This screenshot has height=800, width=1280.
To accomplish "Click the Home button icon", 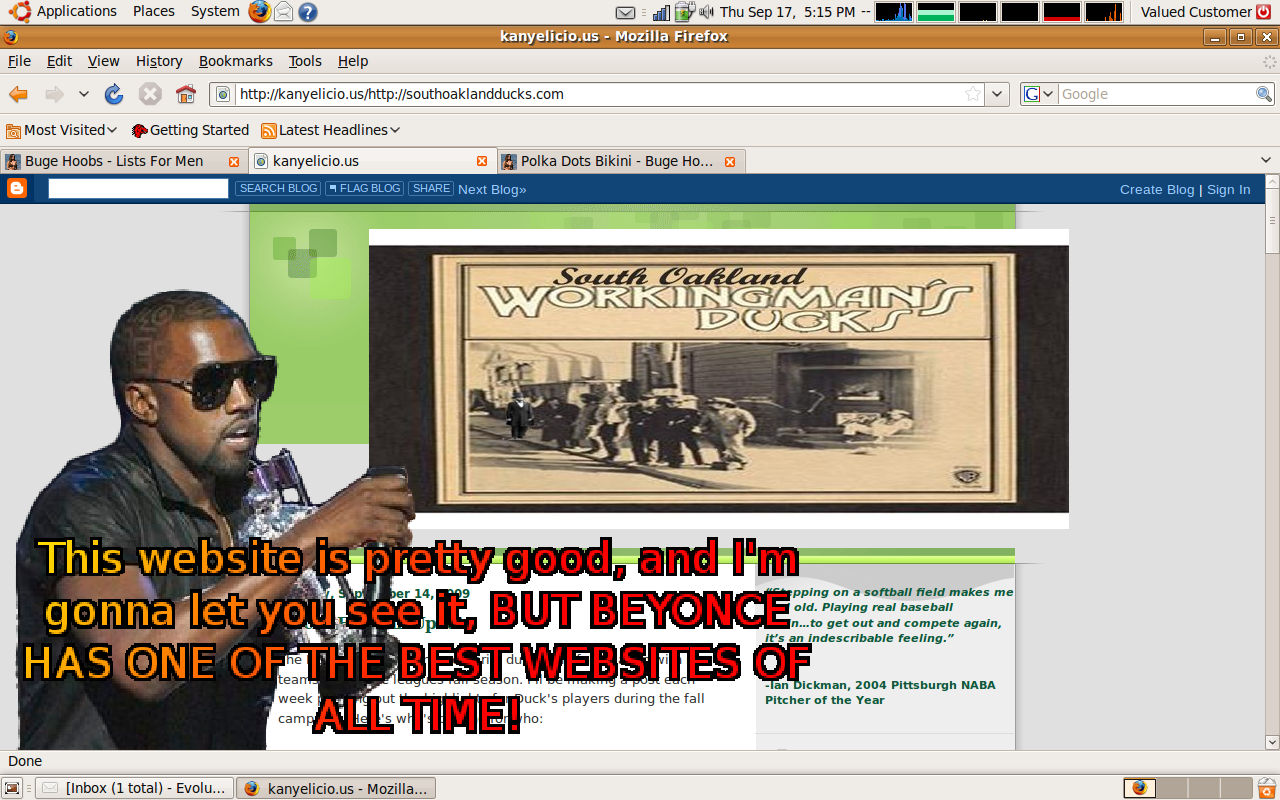I will point(186,94).
